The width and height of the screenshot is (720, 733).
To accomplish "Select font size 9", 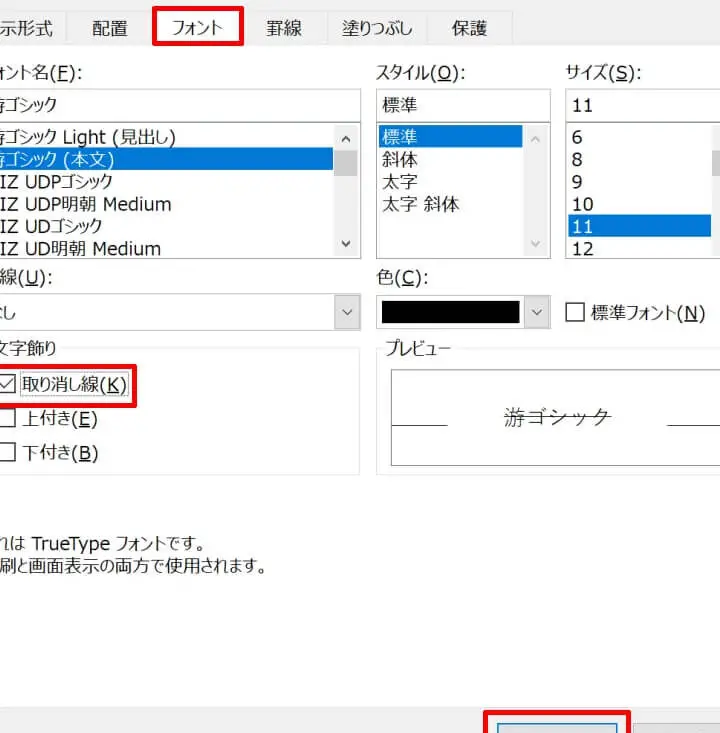I will click(639, 181).
